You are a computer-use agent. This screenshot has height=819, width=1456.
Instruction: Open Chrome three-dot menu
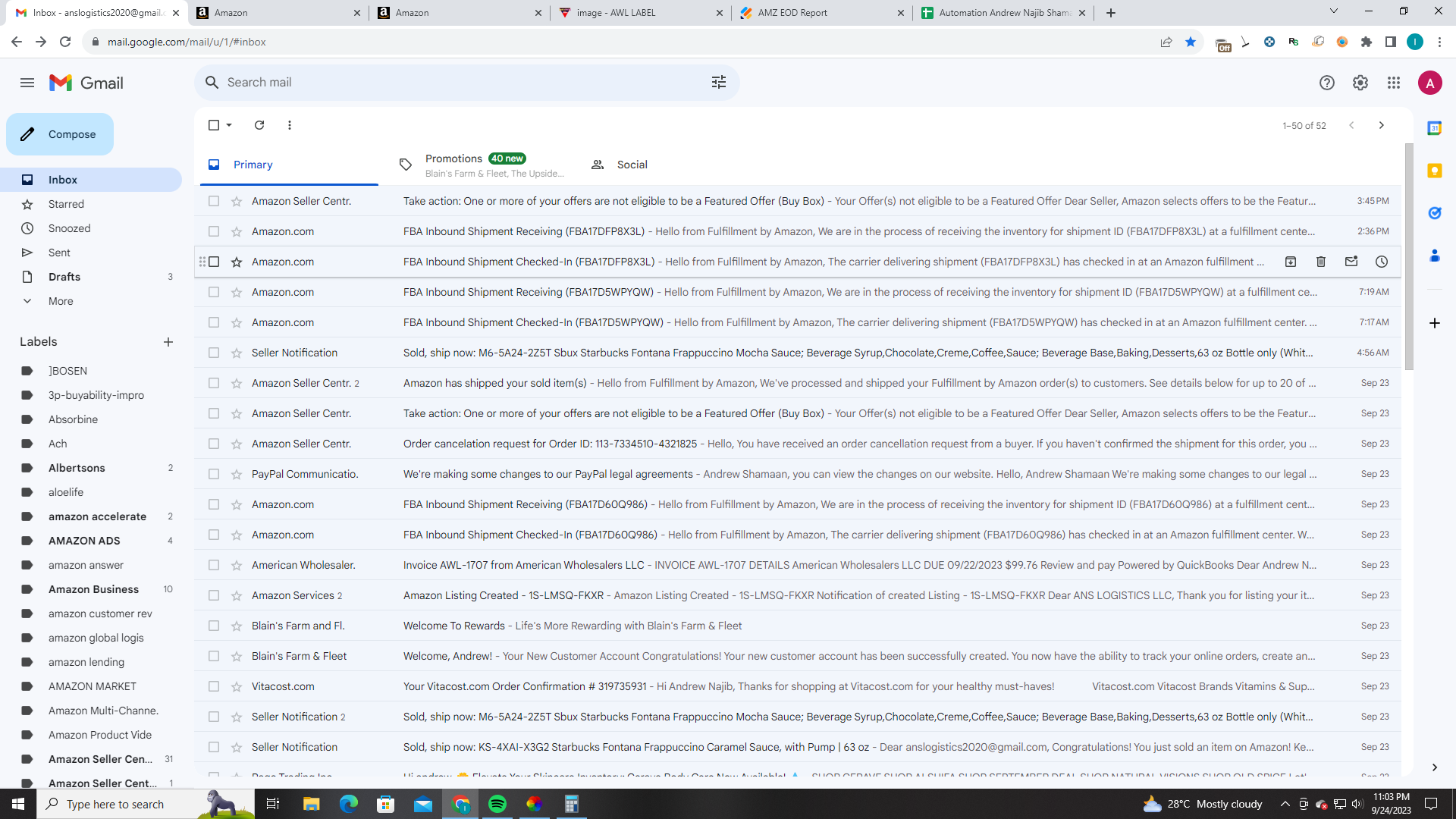tap(1439, 42)
